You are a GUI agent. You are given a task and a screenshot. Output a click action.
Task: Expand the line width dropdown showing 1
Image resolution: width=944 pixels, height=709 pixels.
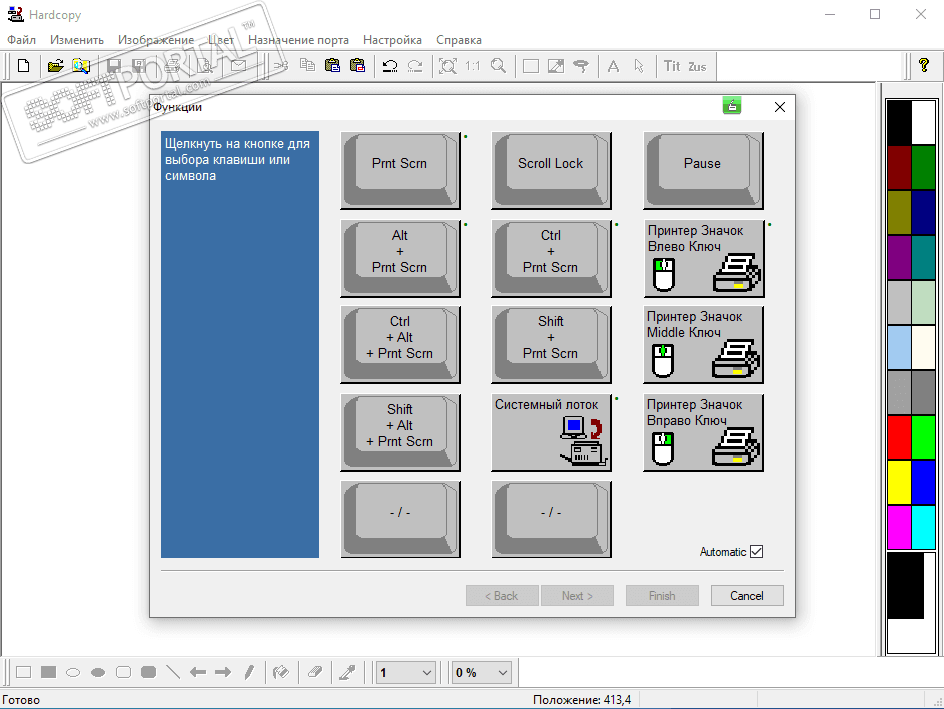click(427, 673)
